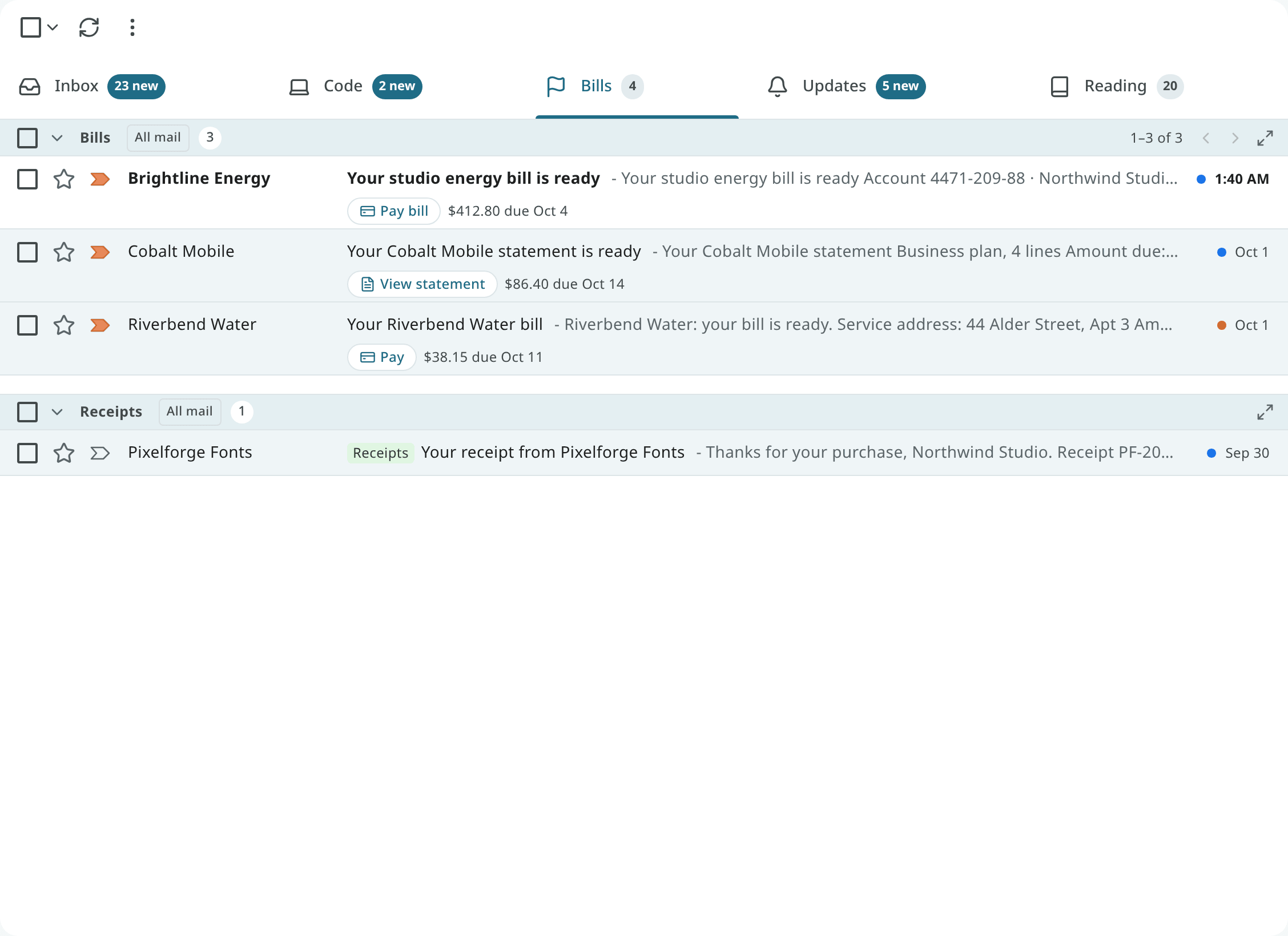Tick the select-all checkbox in top toolbar
1288x936 pixels.
coord(31,27)
